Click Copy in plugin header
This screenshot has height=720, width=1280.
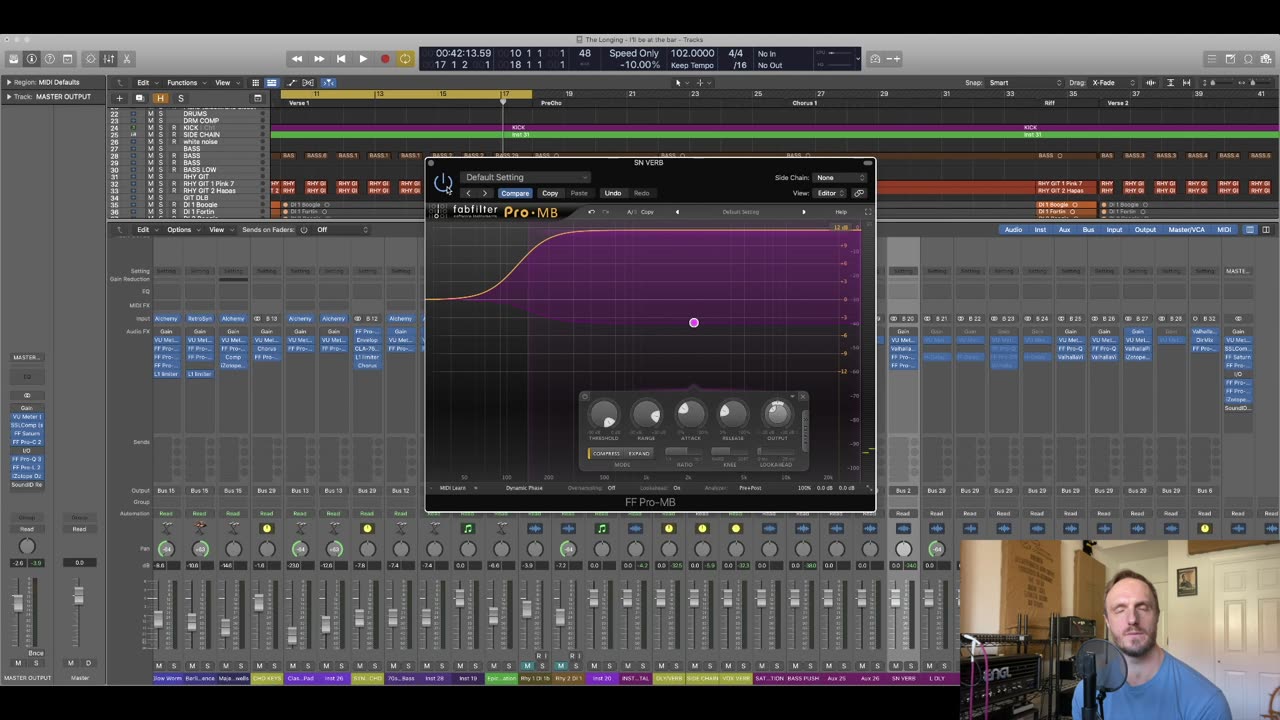550,193
